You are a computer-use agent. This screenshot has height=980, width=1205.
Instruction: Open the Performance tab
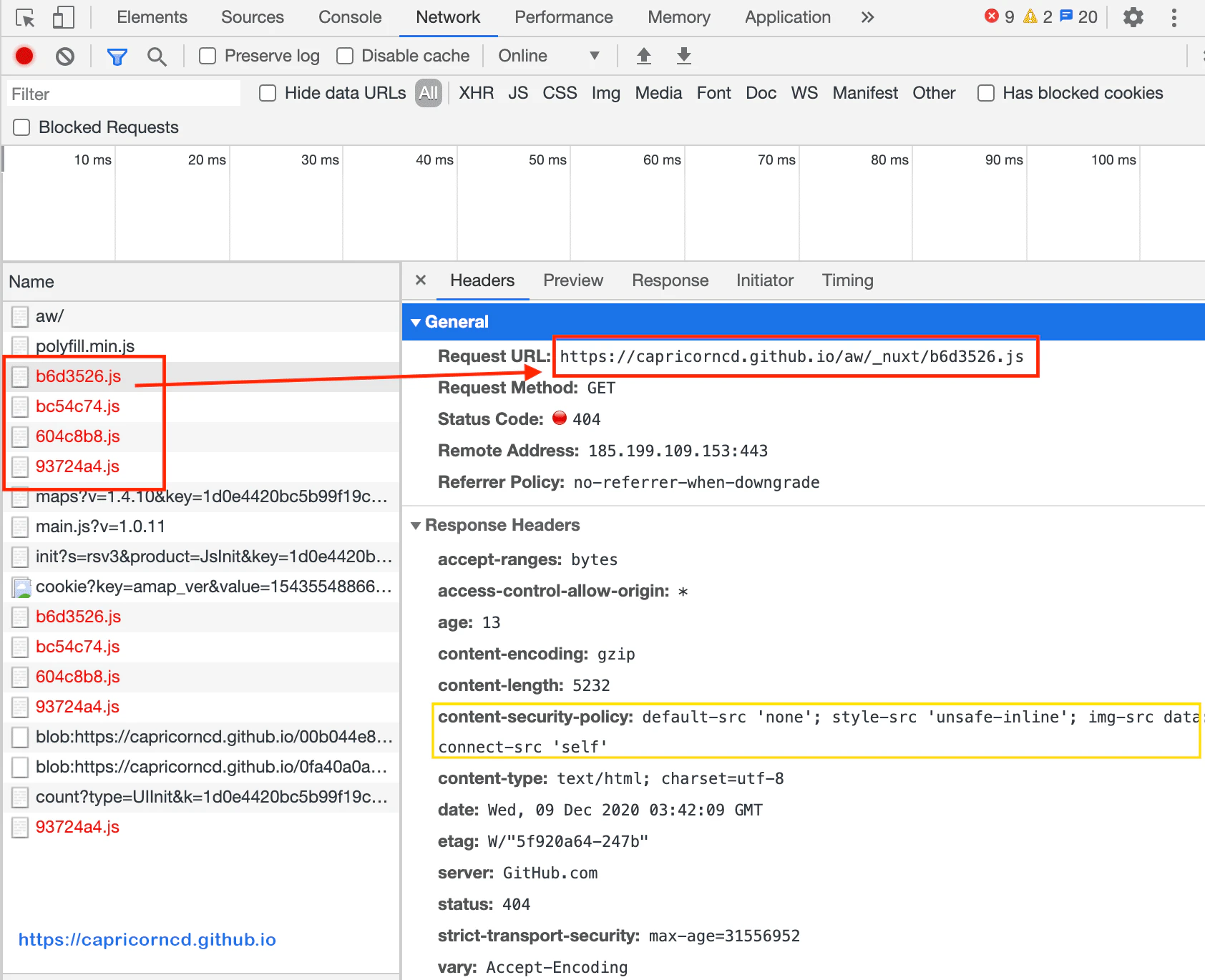coord(564,17)
